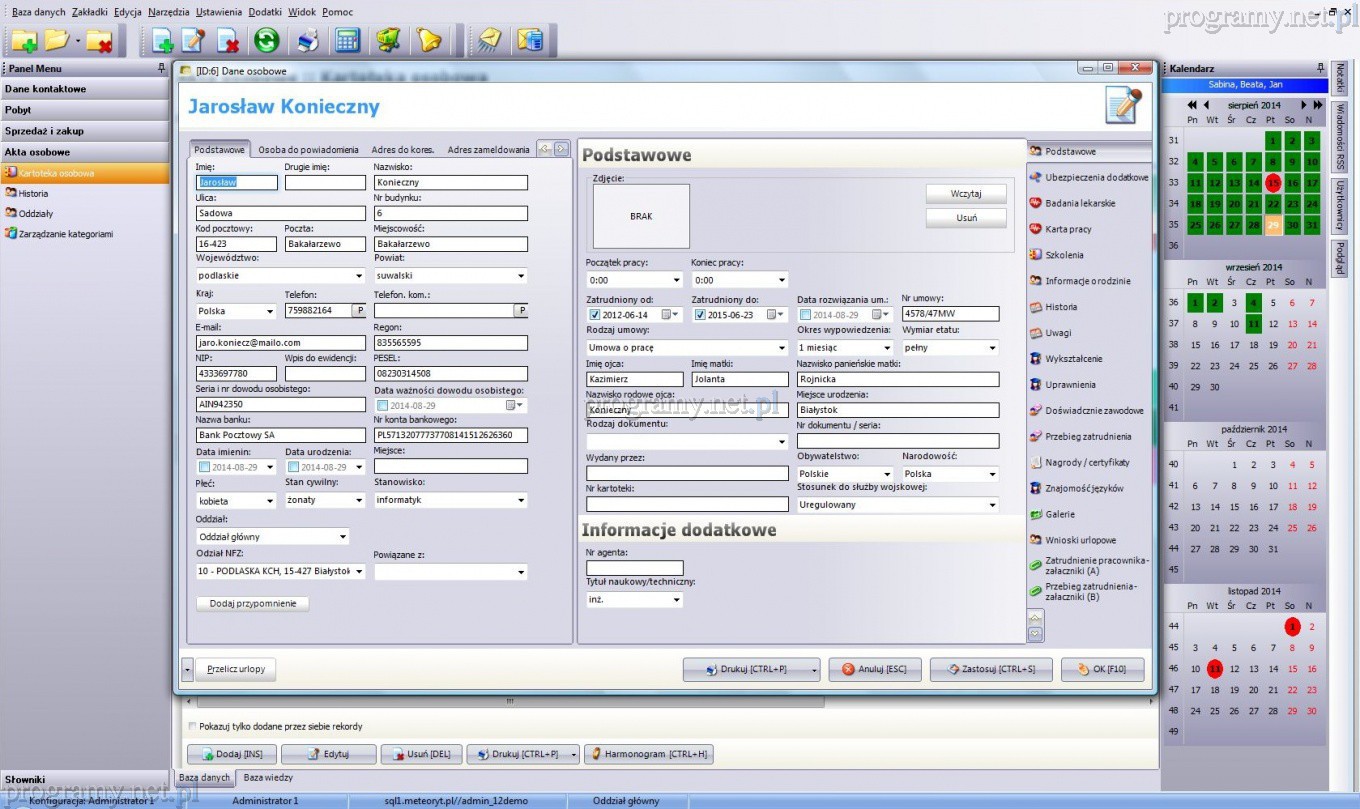Uncheck the 'Zatrudniony od' date checkbox

tap(595, 315)
